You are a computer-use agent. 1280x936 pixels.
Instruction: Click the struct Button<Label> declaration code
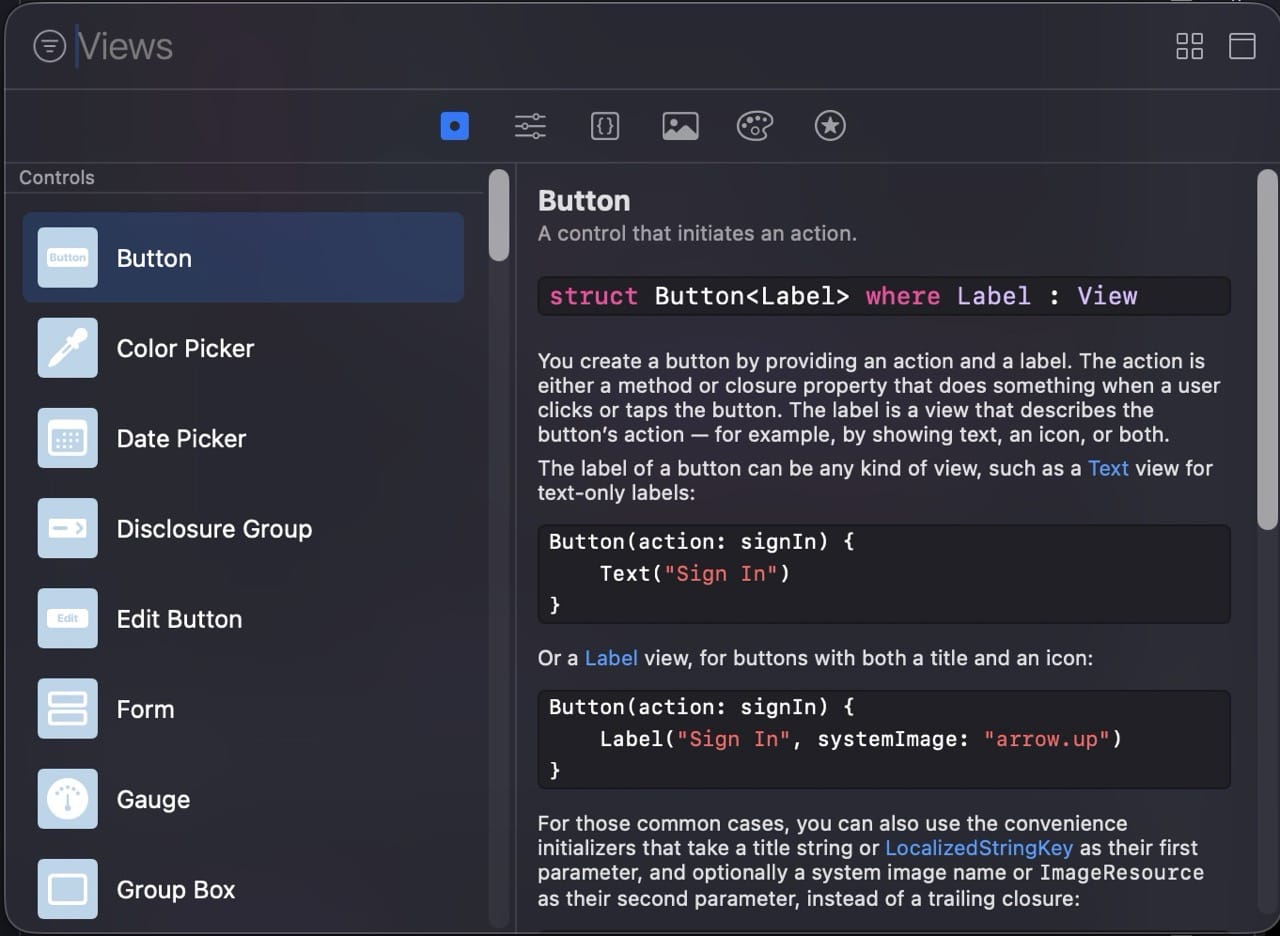pos(884,296)
